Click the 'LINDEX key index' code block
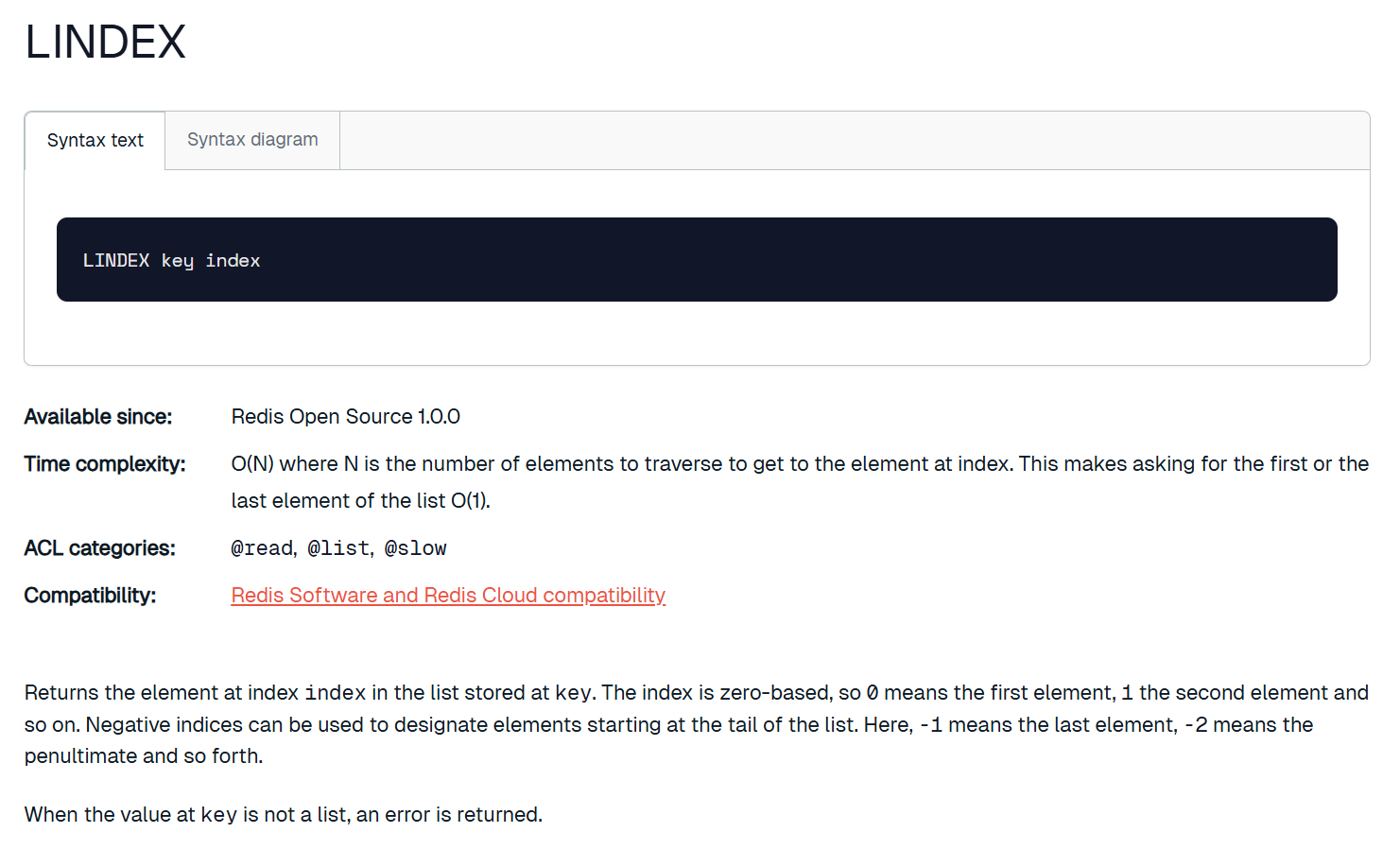 click(697, 260)
